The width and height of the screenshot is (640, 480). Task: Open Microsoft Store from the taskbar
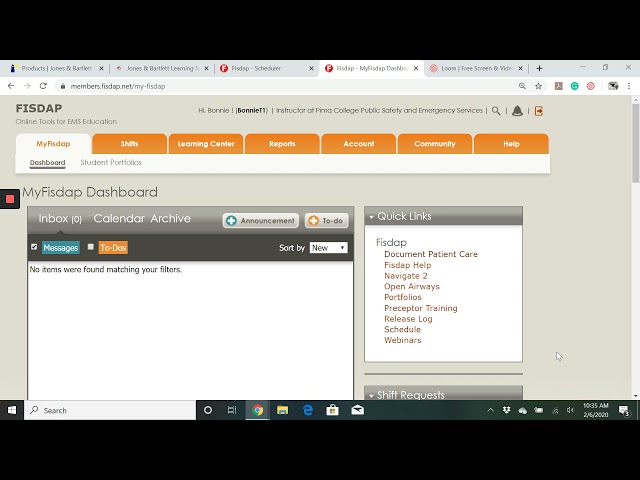(332, 410)
